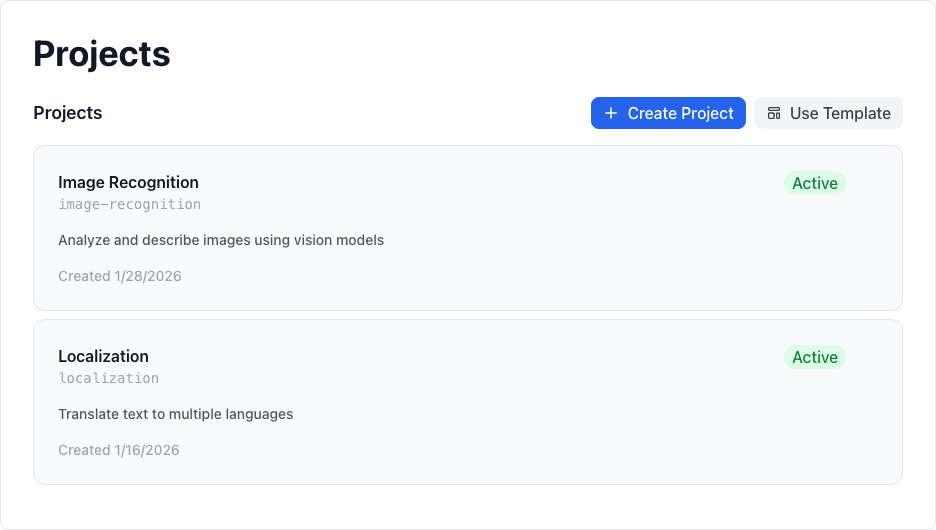Open the Image Recognition project title

coord(128,182)
